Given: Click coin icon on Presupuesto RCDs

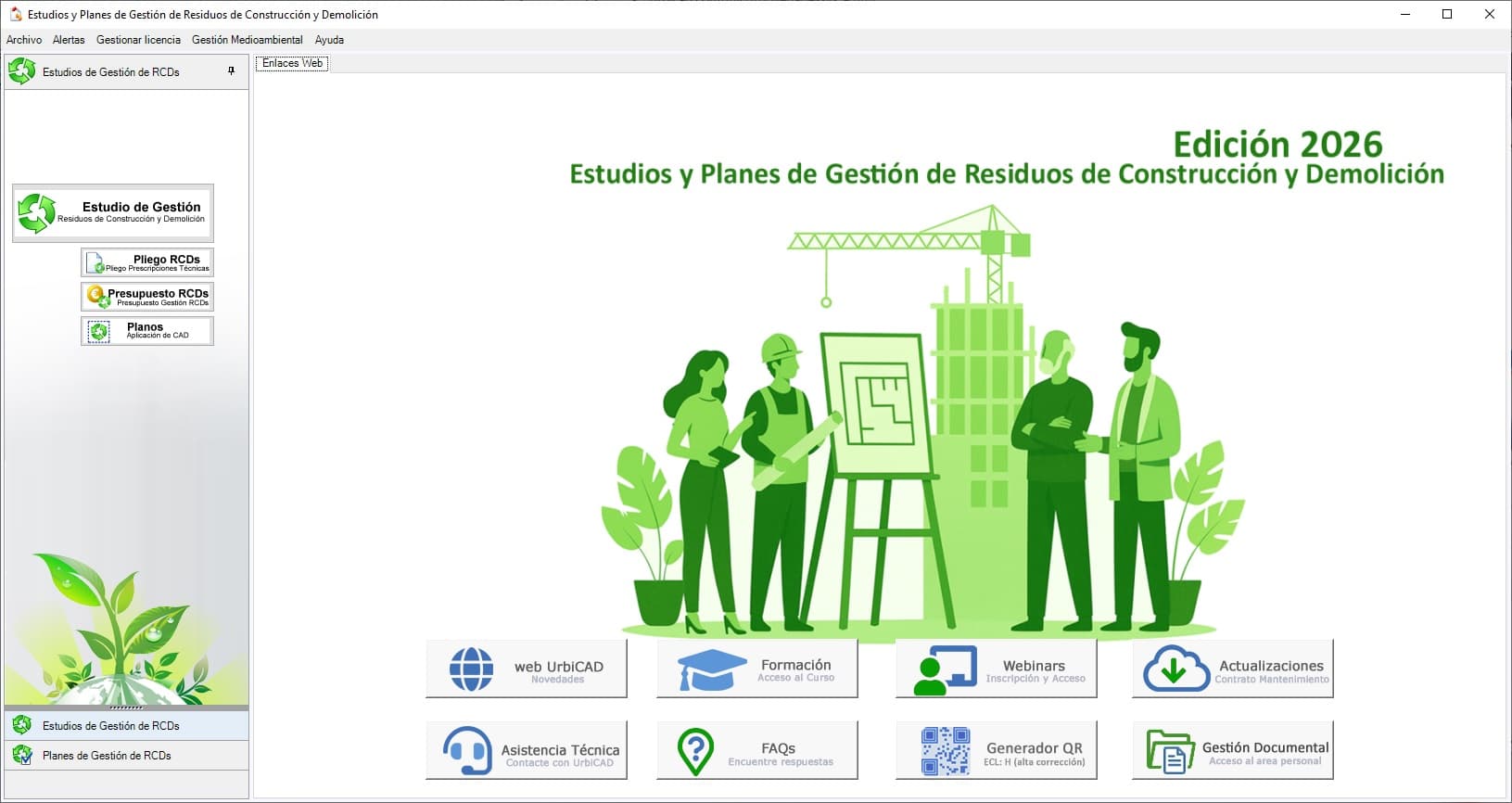Looking at the screenshot, I should pos(96,297).
